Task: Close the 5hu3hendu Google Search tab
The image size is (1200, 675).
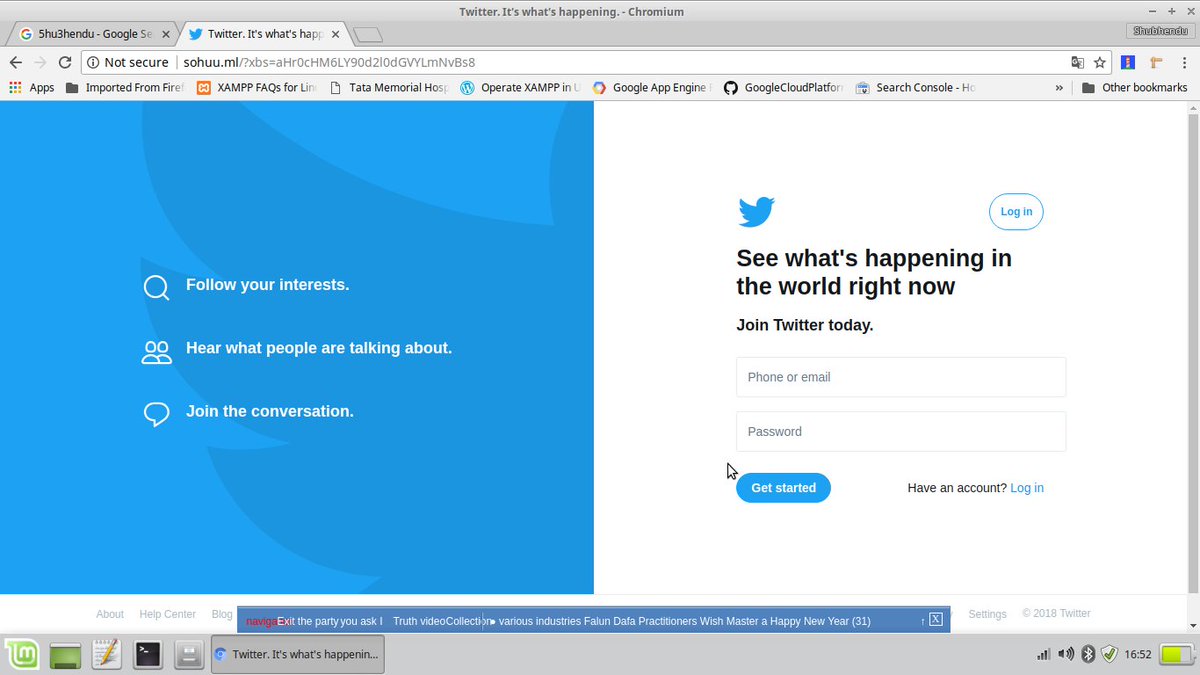Action: 165,34
